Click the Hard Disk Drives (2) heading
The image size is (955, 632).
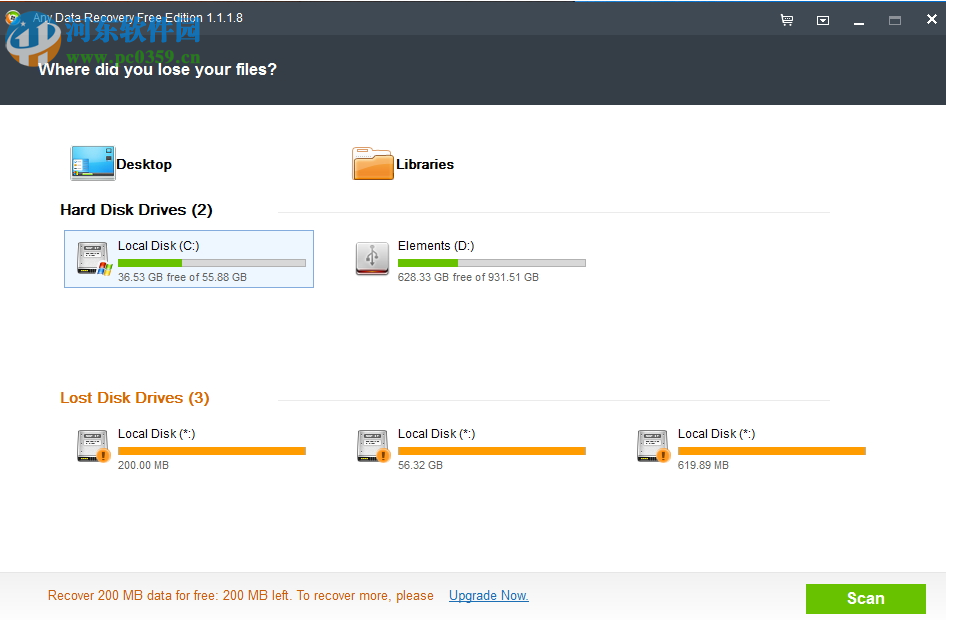[x=136, y=210]
